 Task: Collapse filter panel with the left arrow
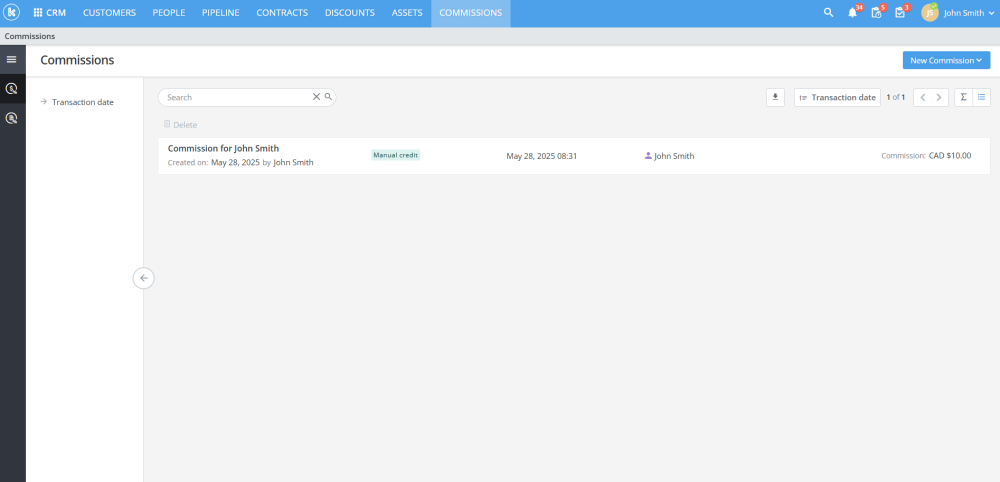[143, 278]
